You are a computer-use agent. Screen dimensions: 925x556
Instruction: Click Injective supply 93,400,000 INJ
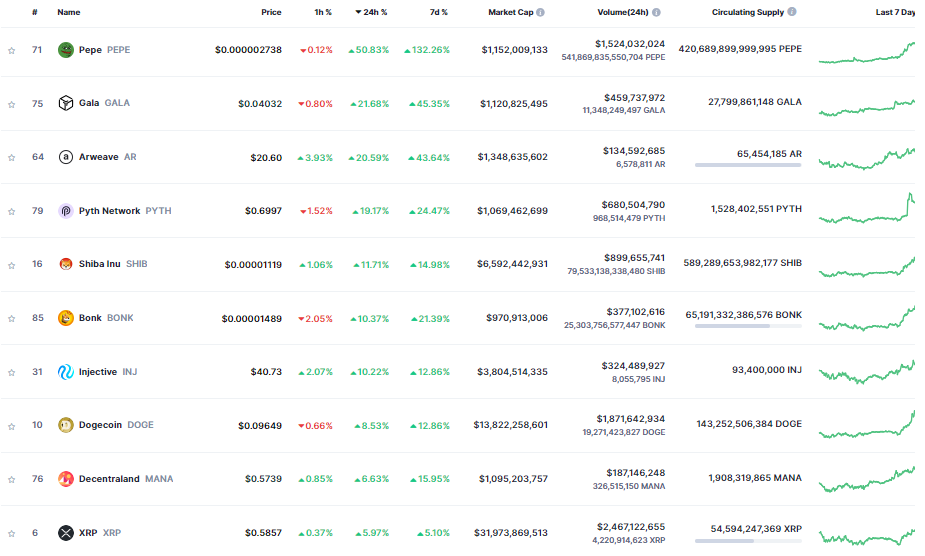tap(766, 370)
